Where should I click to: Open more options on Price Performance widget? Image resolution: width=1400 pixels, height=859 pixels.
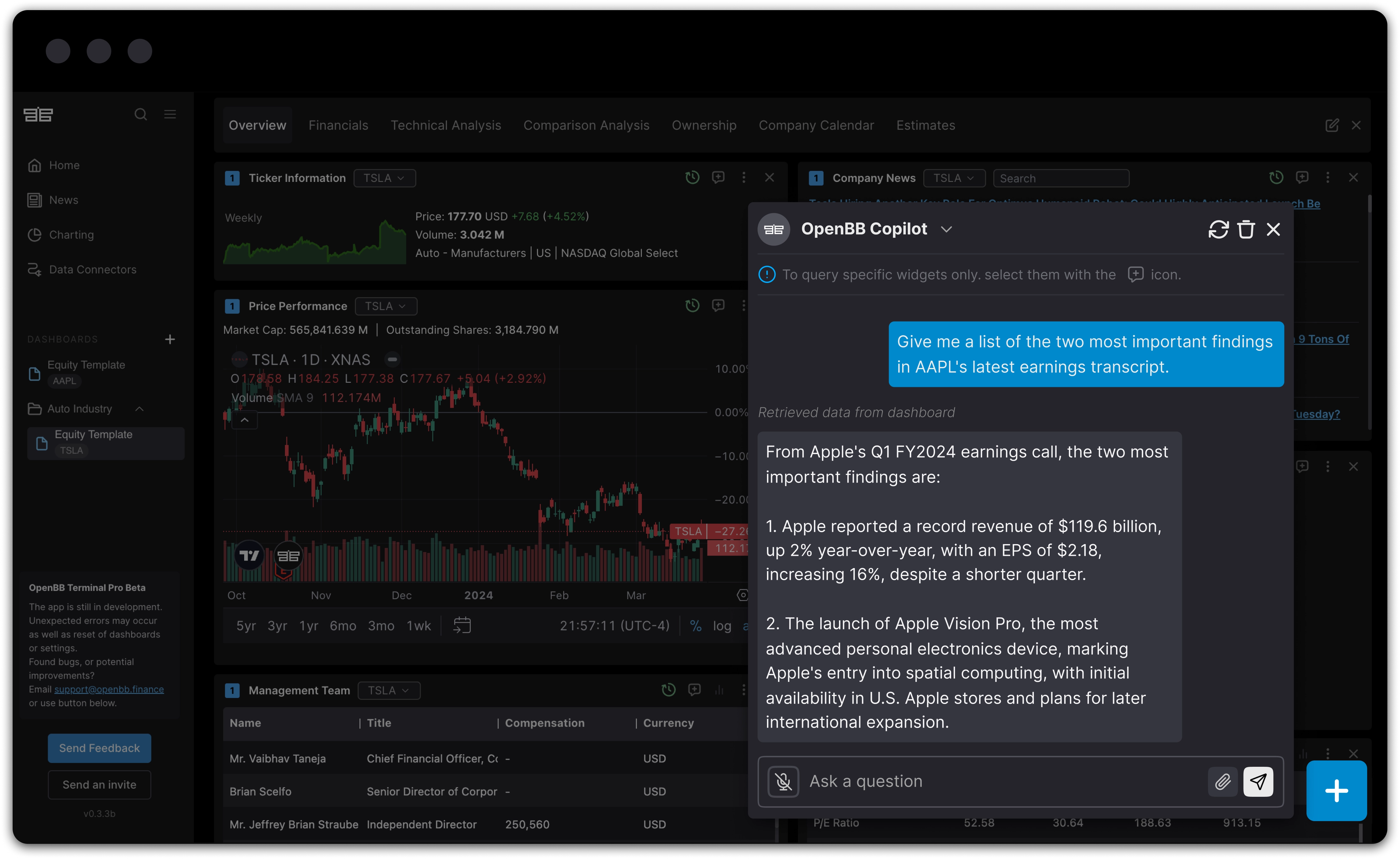[x=743, y=306]
